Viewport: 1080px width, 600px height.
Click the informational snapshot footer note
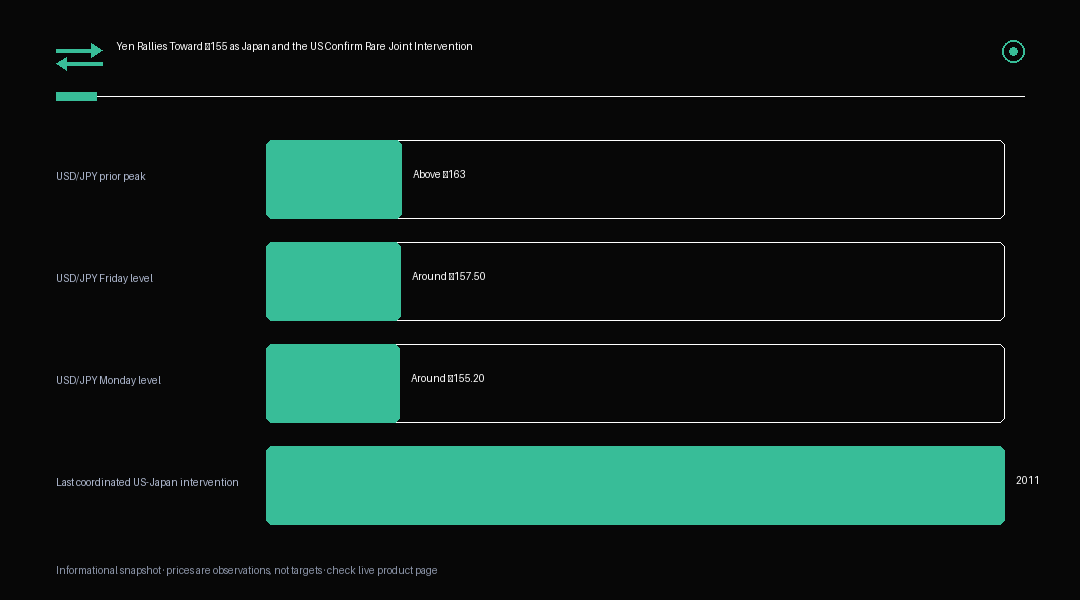coord(247,570)
